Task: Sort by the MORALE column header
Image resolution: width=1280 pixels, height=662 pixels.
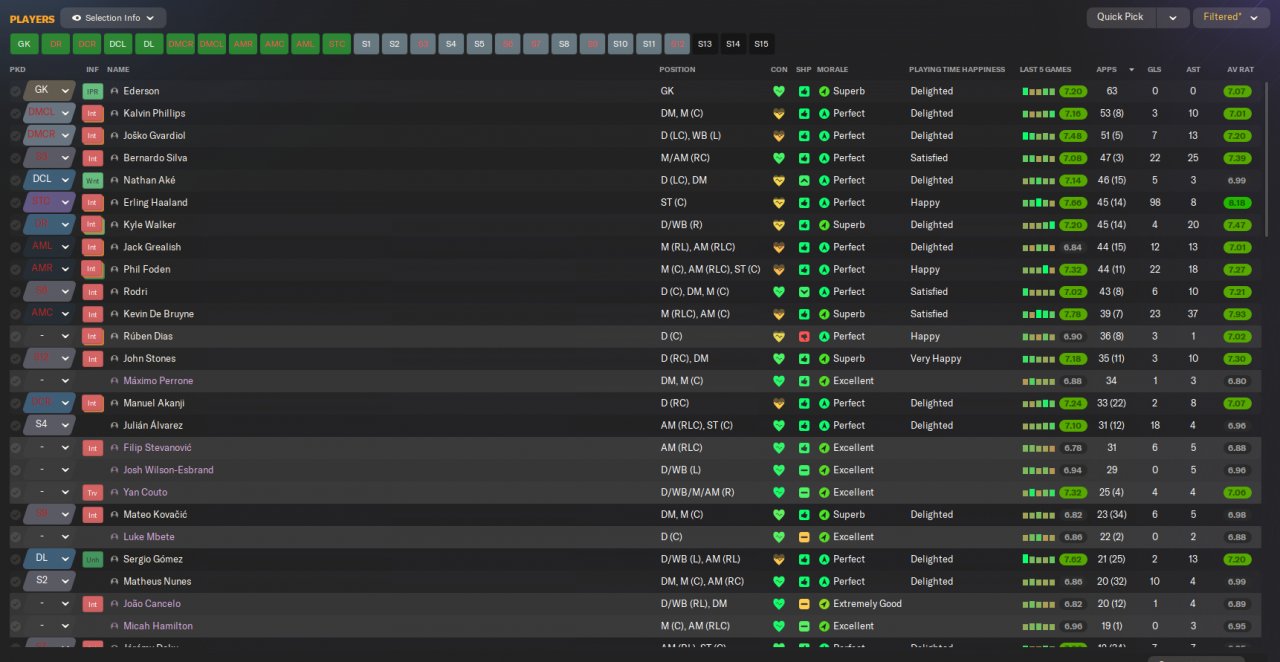Action: [x=832, y=70]
